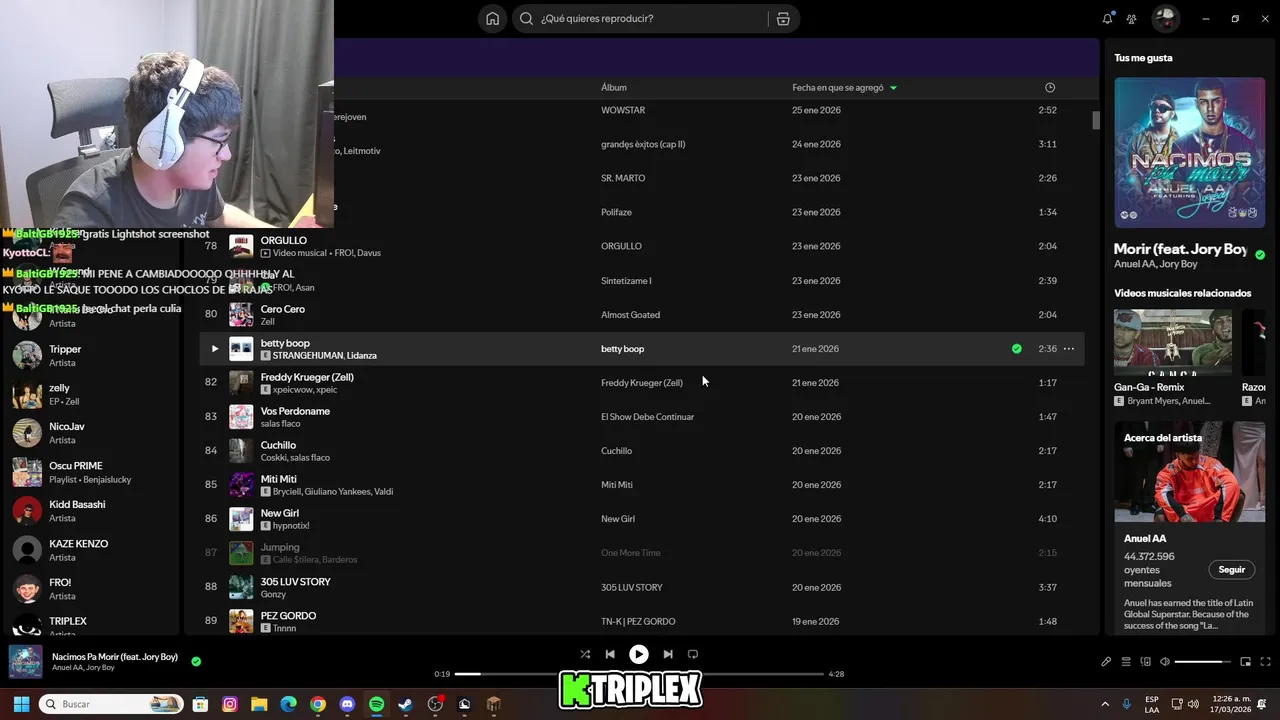Adjust the volume slider
Screen dimensions: 1280x720
[1203, 661]
